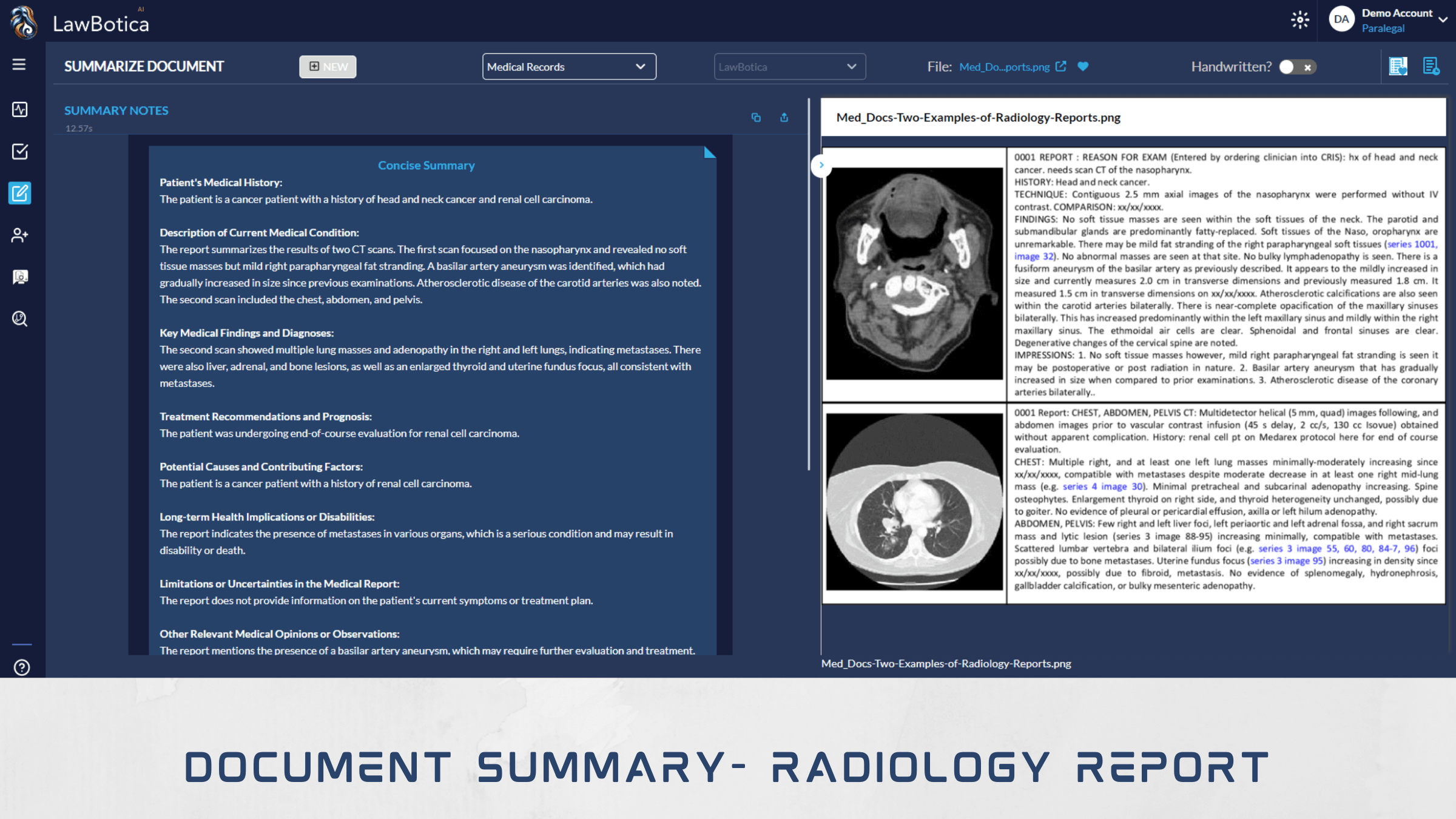This screenshot has height=819, width=1456.
Task: Export the summary notes with share icon
Action: [784, 118]
